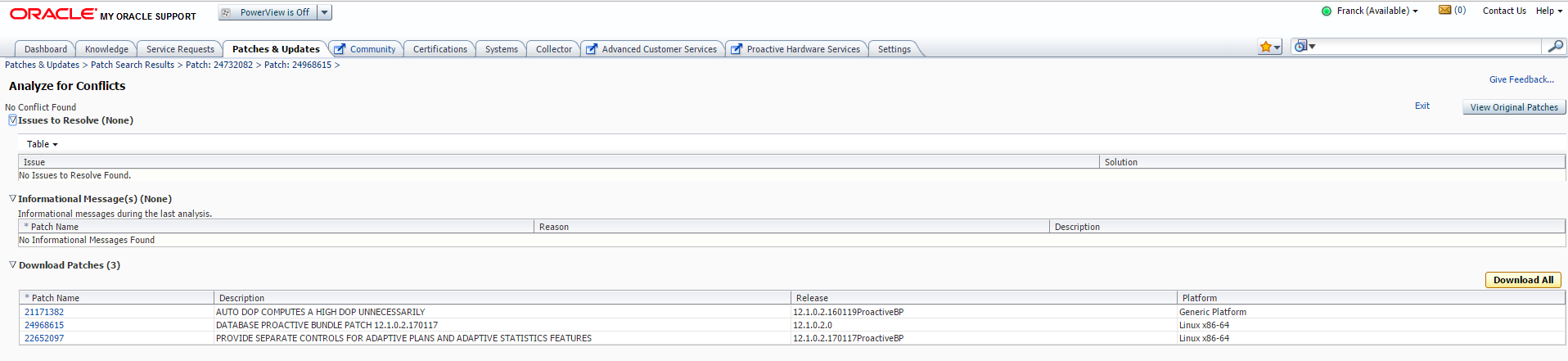Click the green availability status indicator
This screenshot has width=1568, height=361.
pos(1327,11)
